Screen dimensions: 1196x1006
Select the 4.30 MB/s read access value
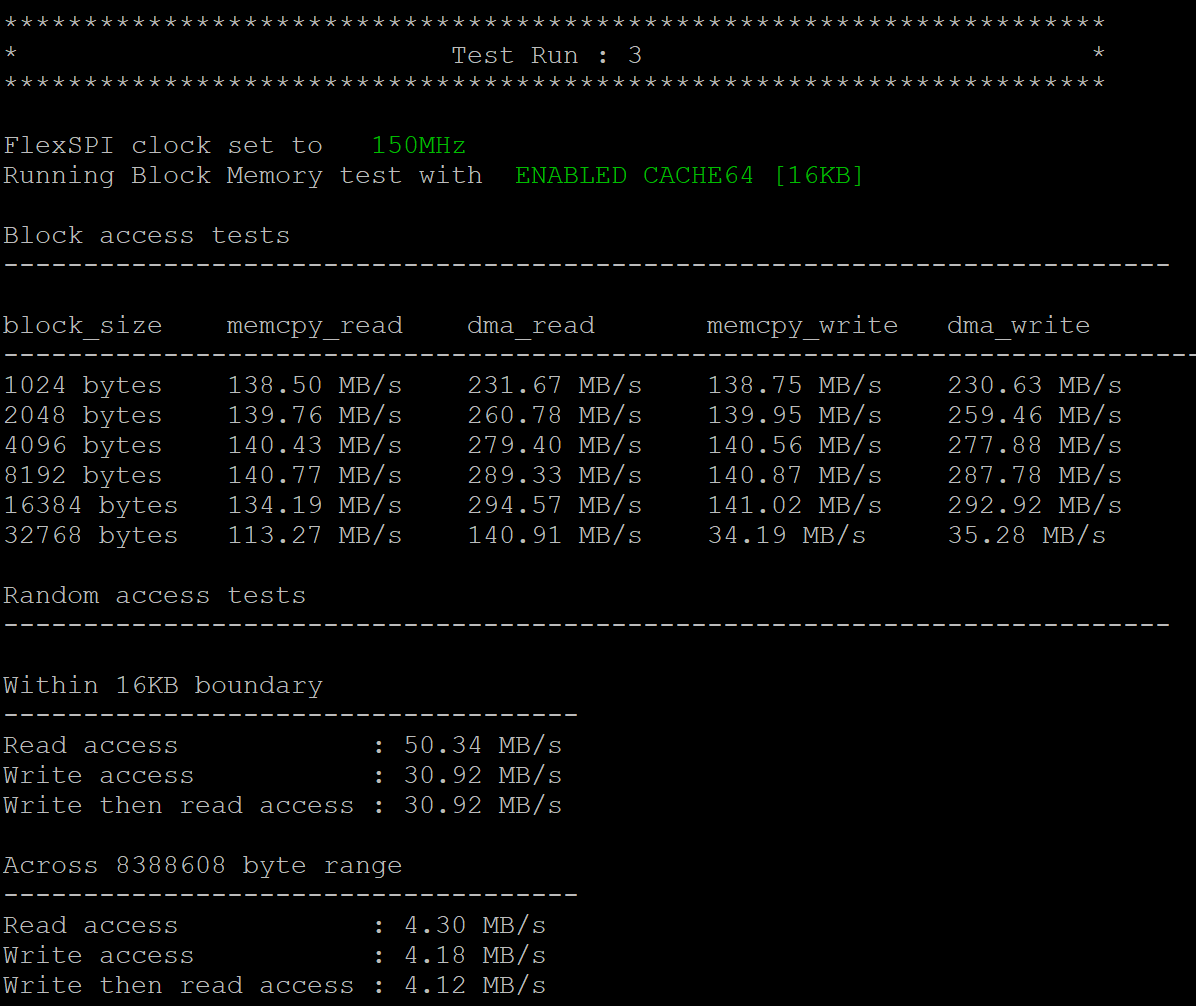474,926
